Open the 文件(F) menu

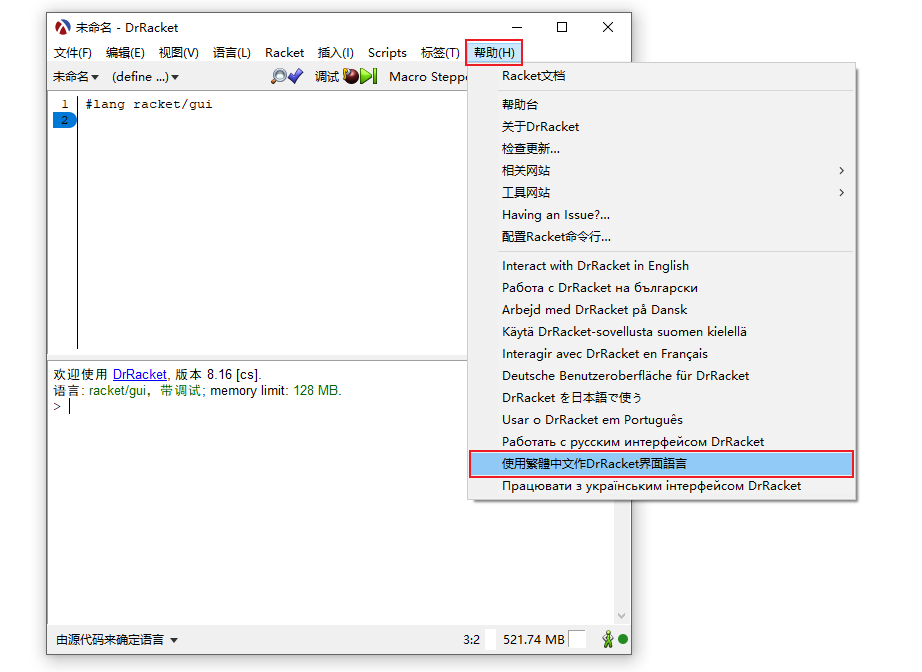(x=73, y=53)
